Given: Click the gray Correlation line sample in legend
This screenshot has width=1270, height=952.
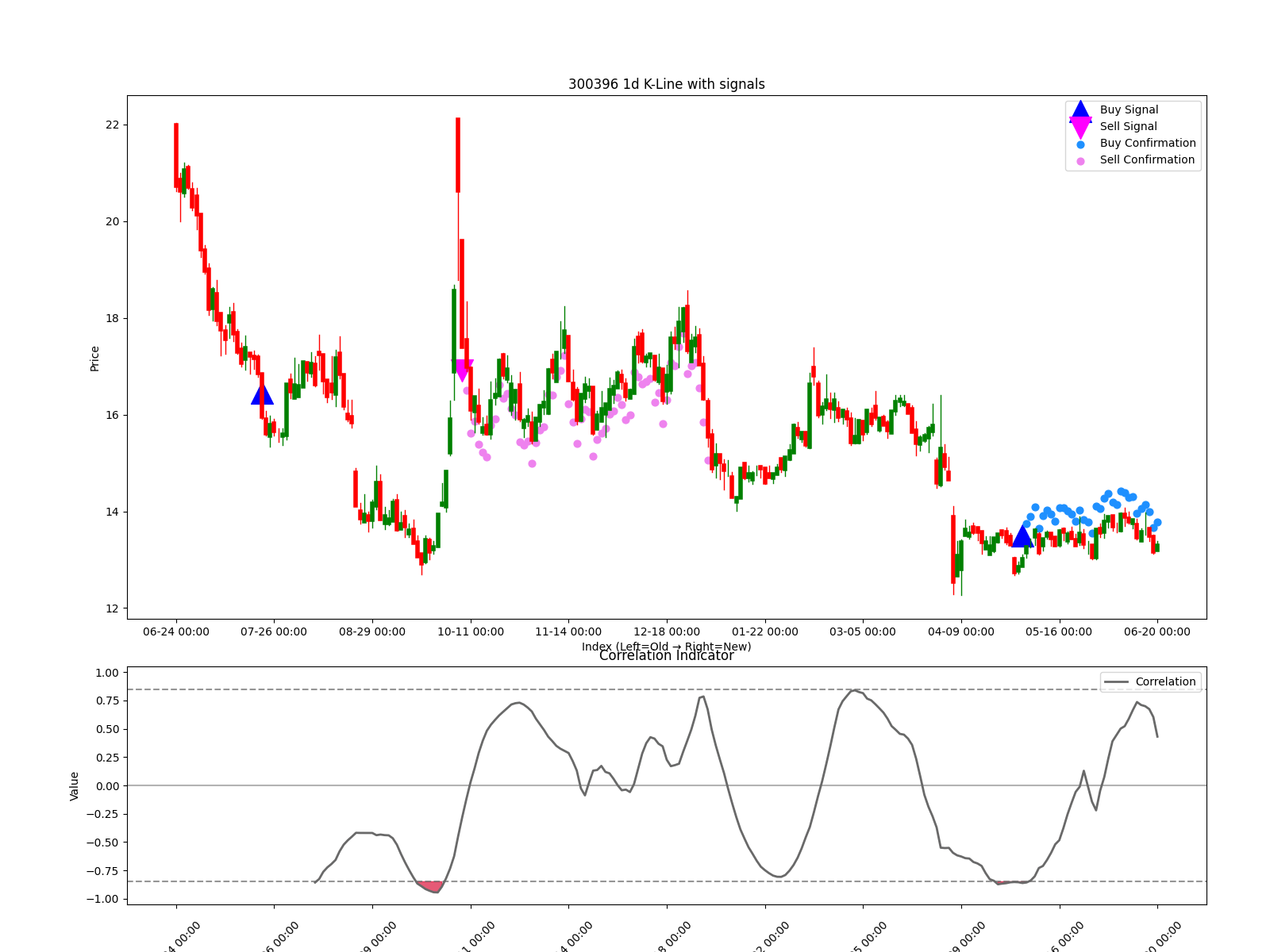Looking at the screenshot, I should [x=1116, y=682].
